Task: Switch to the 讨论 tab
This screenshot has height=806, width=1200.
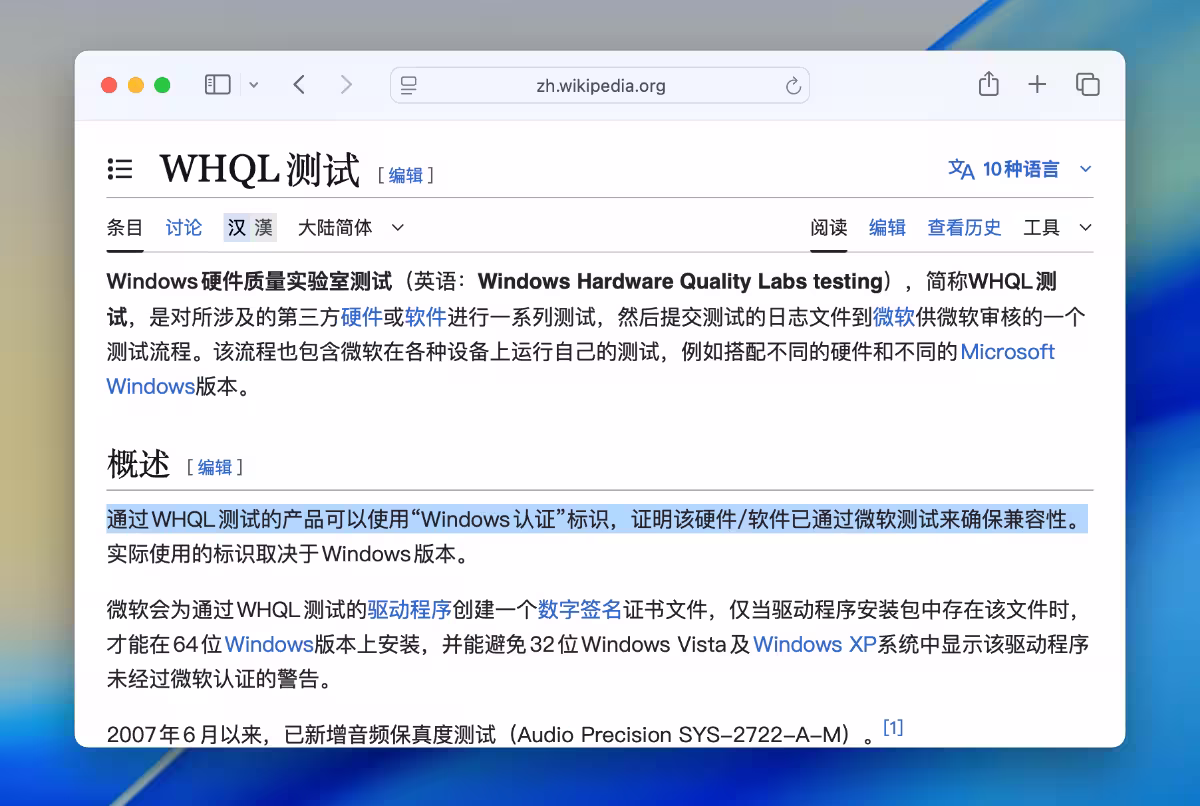Action: pyautogui.click(x=184, y=228)
